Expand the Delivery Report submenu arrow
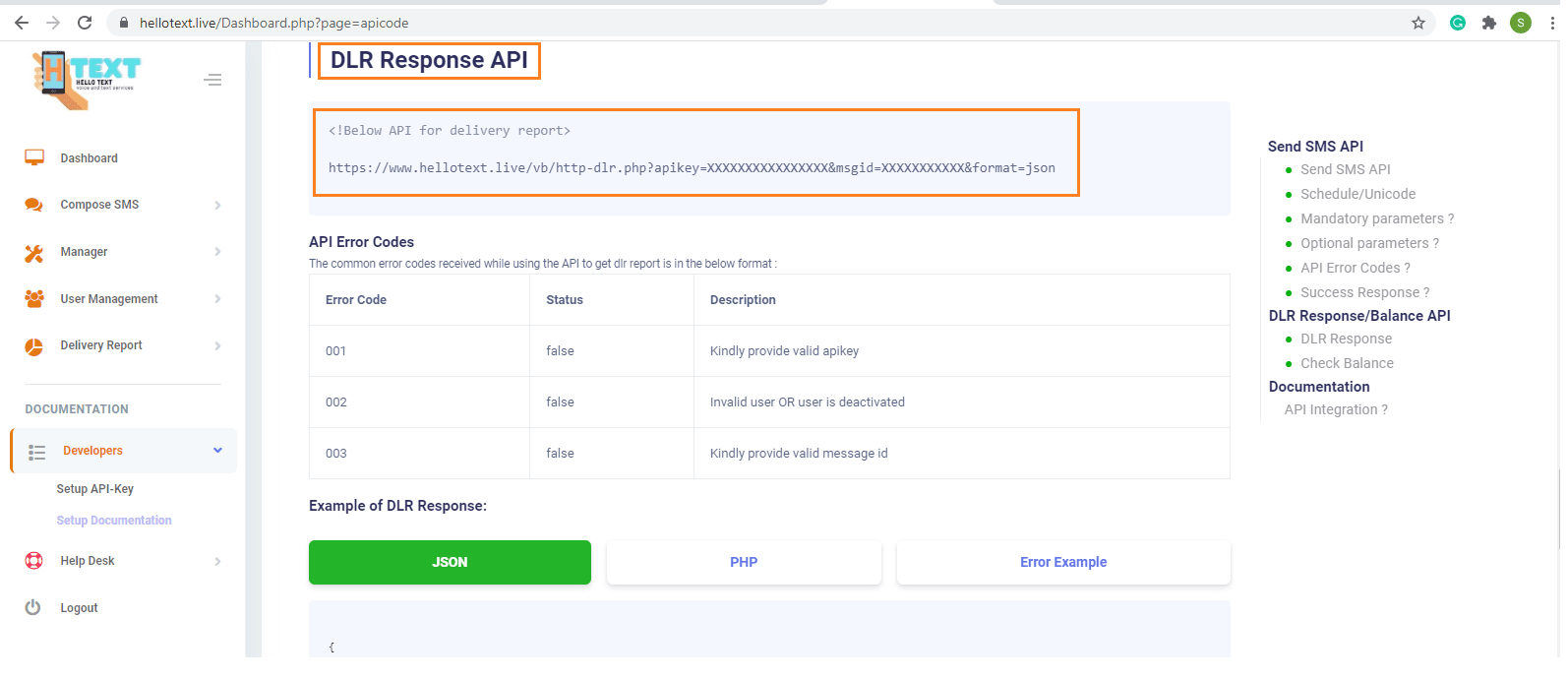Viewport: 1568px width, 680px height. 217,346
